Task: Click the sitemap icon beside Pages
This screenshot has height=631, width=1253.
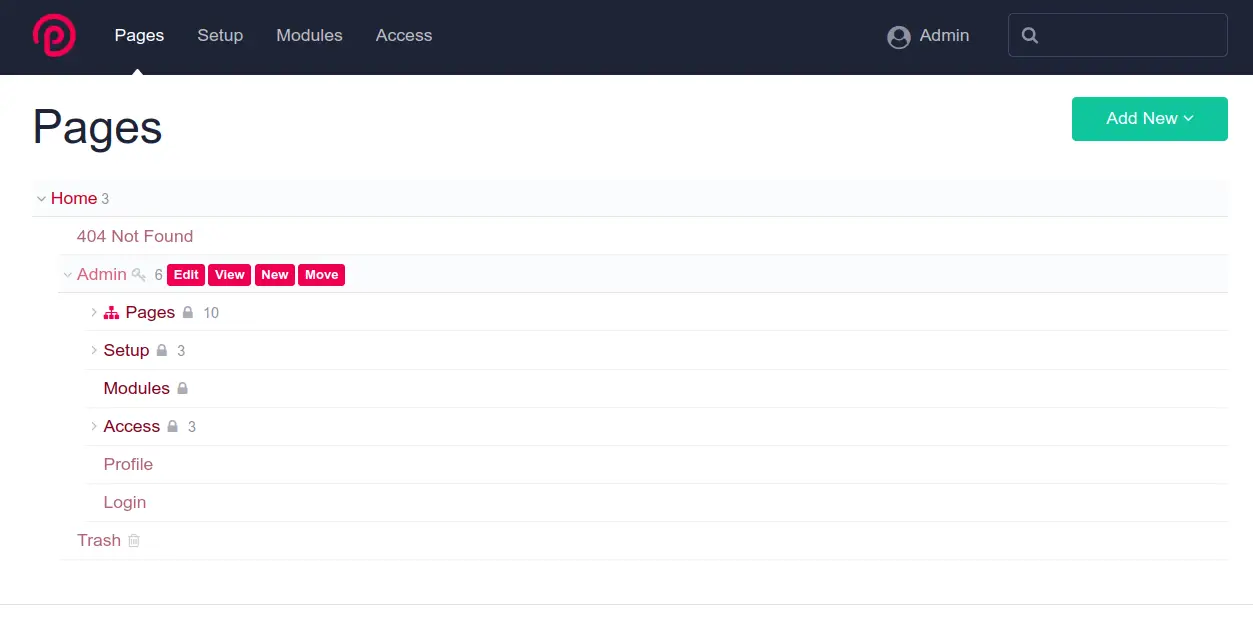Action: tap(111, 313)
